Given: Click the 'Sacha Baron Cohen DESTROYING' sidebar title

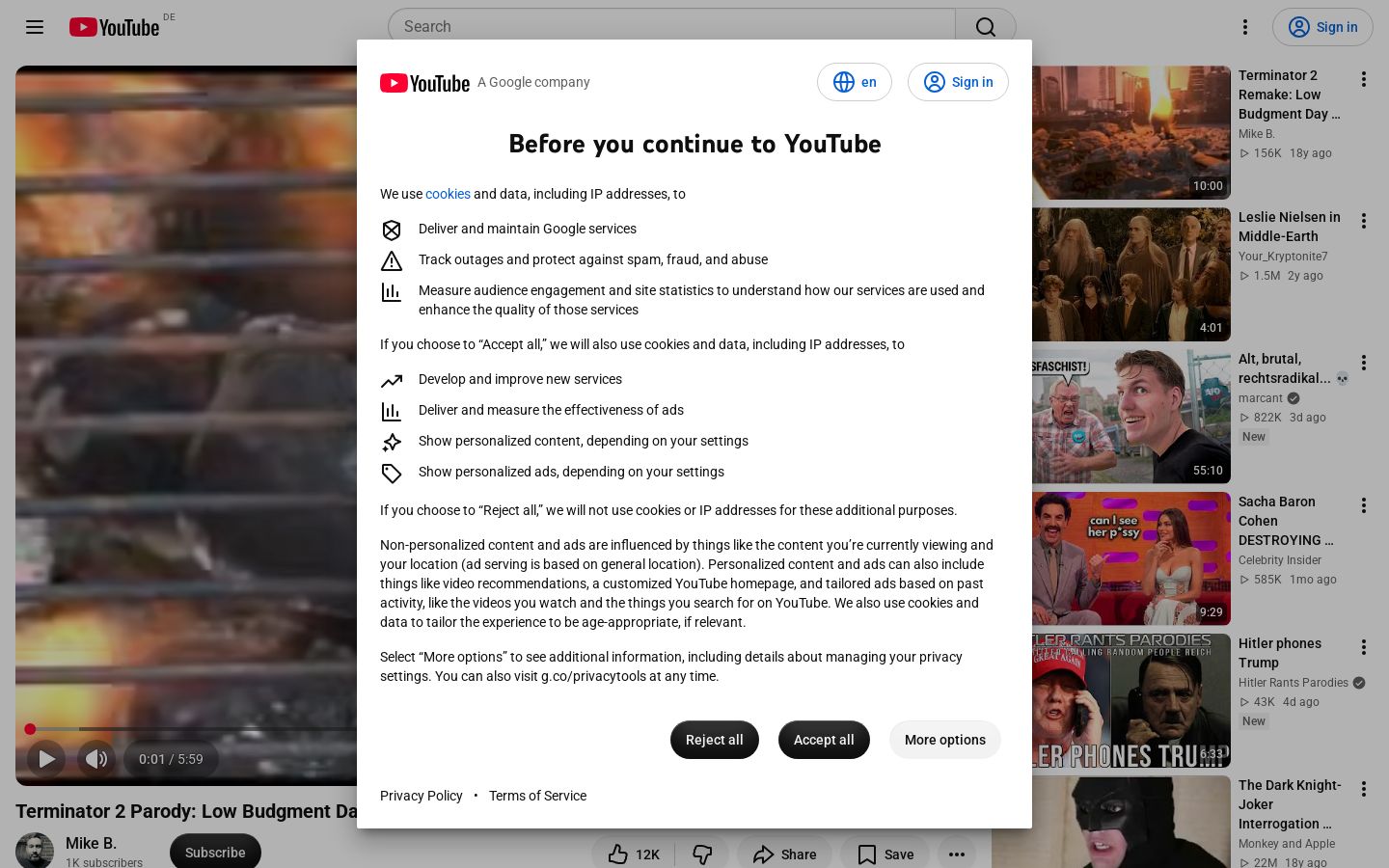Looking at the screenshot, I should click(1286, 521).
